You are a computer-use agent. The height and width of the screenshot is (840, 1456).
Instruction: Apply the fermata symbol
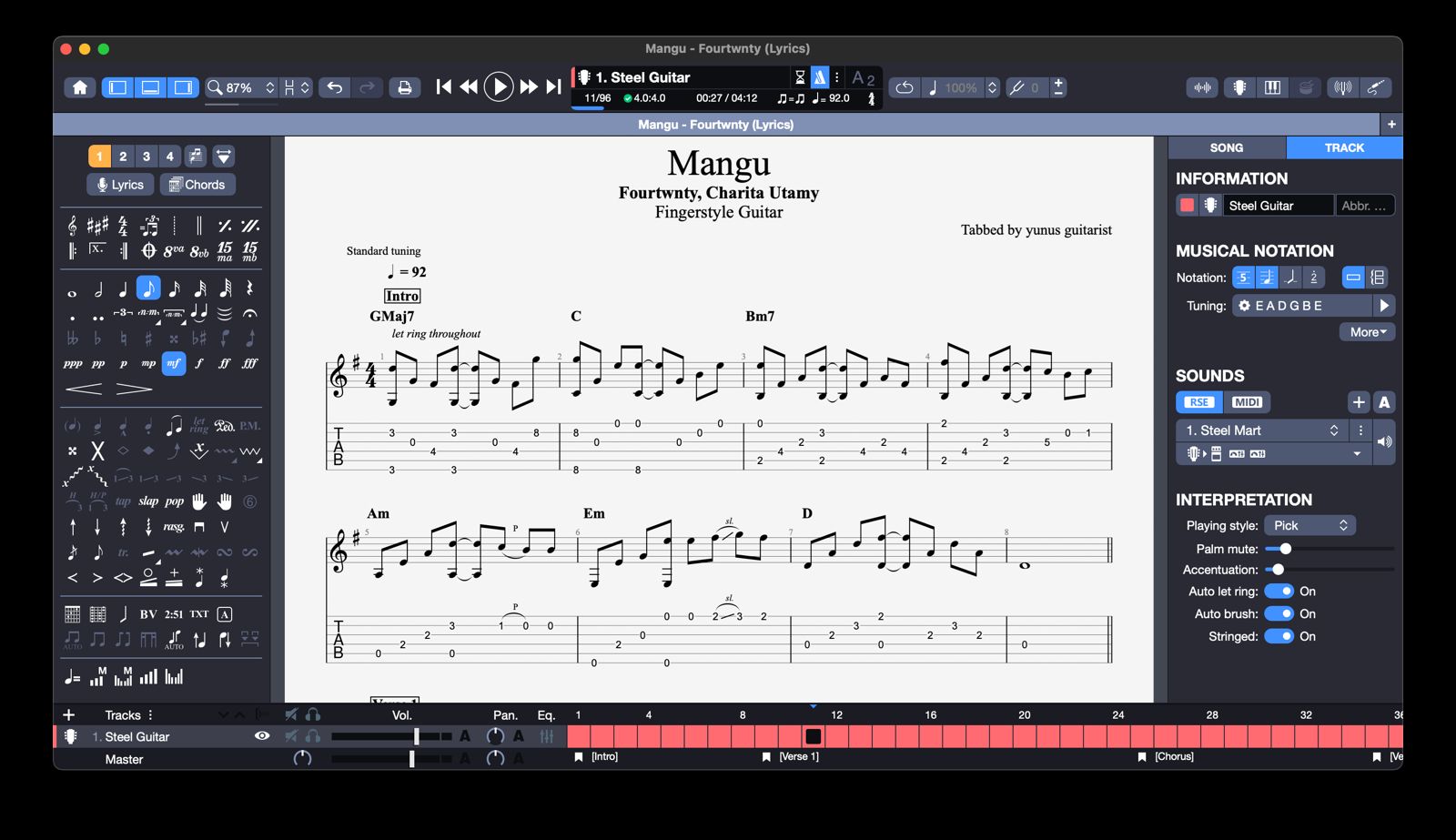[x=249, y=314]
